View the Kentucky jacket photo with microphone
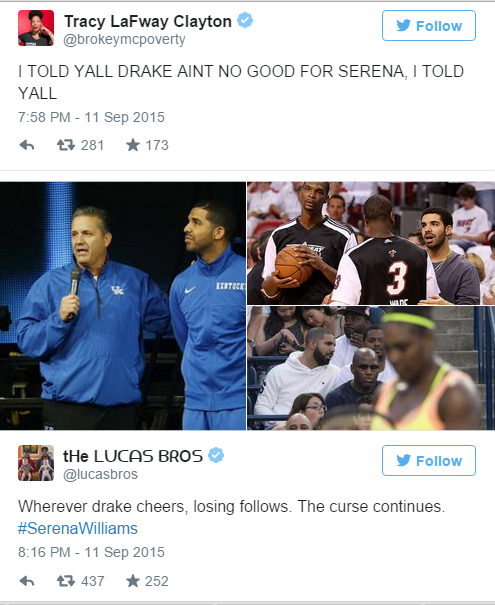The image size is (495, 605). click(x=123, y=306)
